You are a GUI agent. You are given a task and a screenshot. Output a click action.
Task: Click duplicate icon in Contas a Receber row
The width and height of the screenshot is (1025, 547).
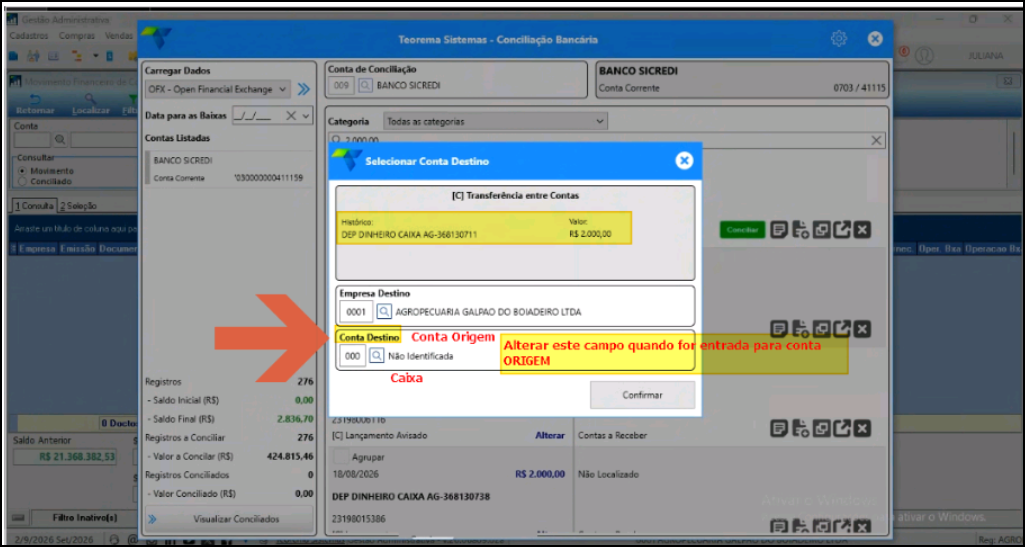822,429
